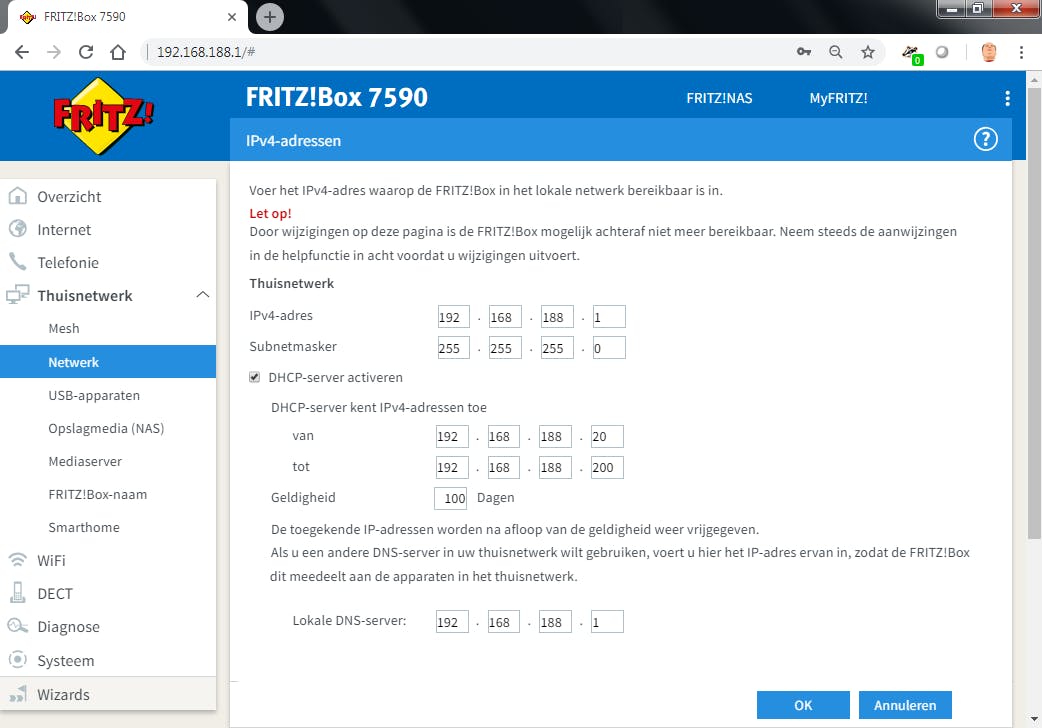Open the extension icon with green badge

[x=912, y=53]
